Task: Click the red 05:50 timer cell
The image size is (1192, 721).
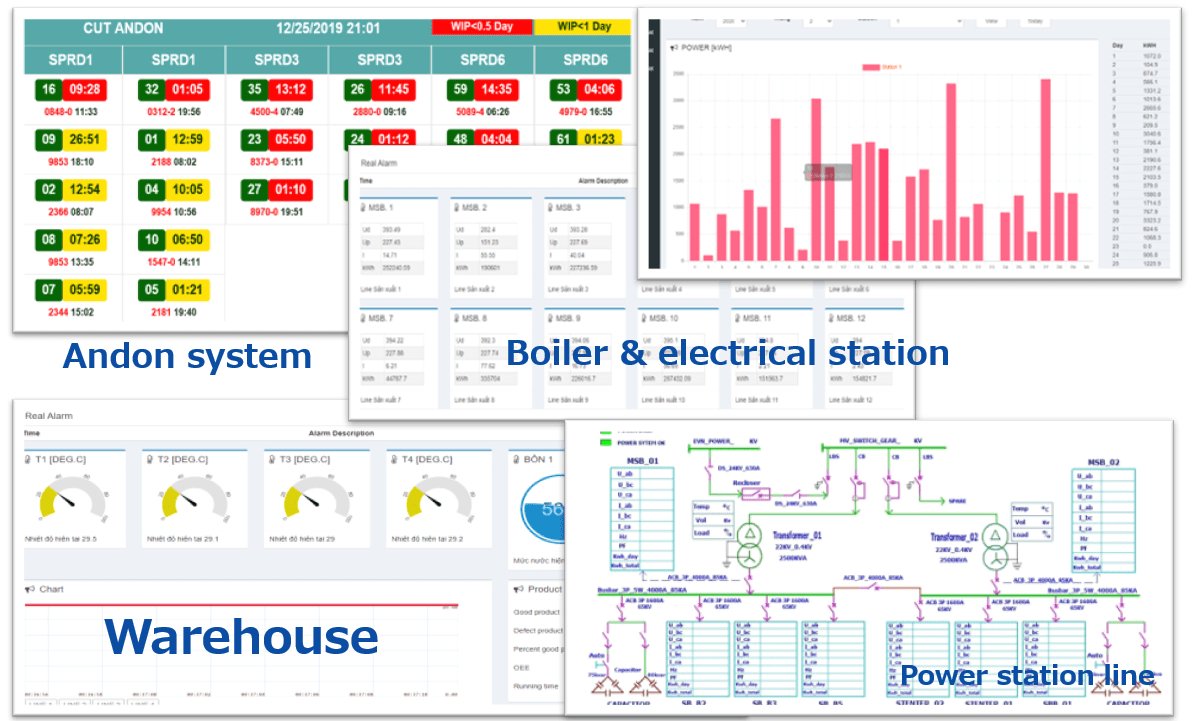Action: (290, 140)
